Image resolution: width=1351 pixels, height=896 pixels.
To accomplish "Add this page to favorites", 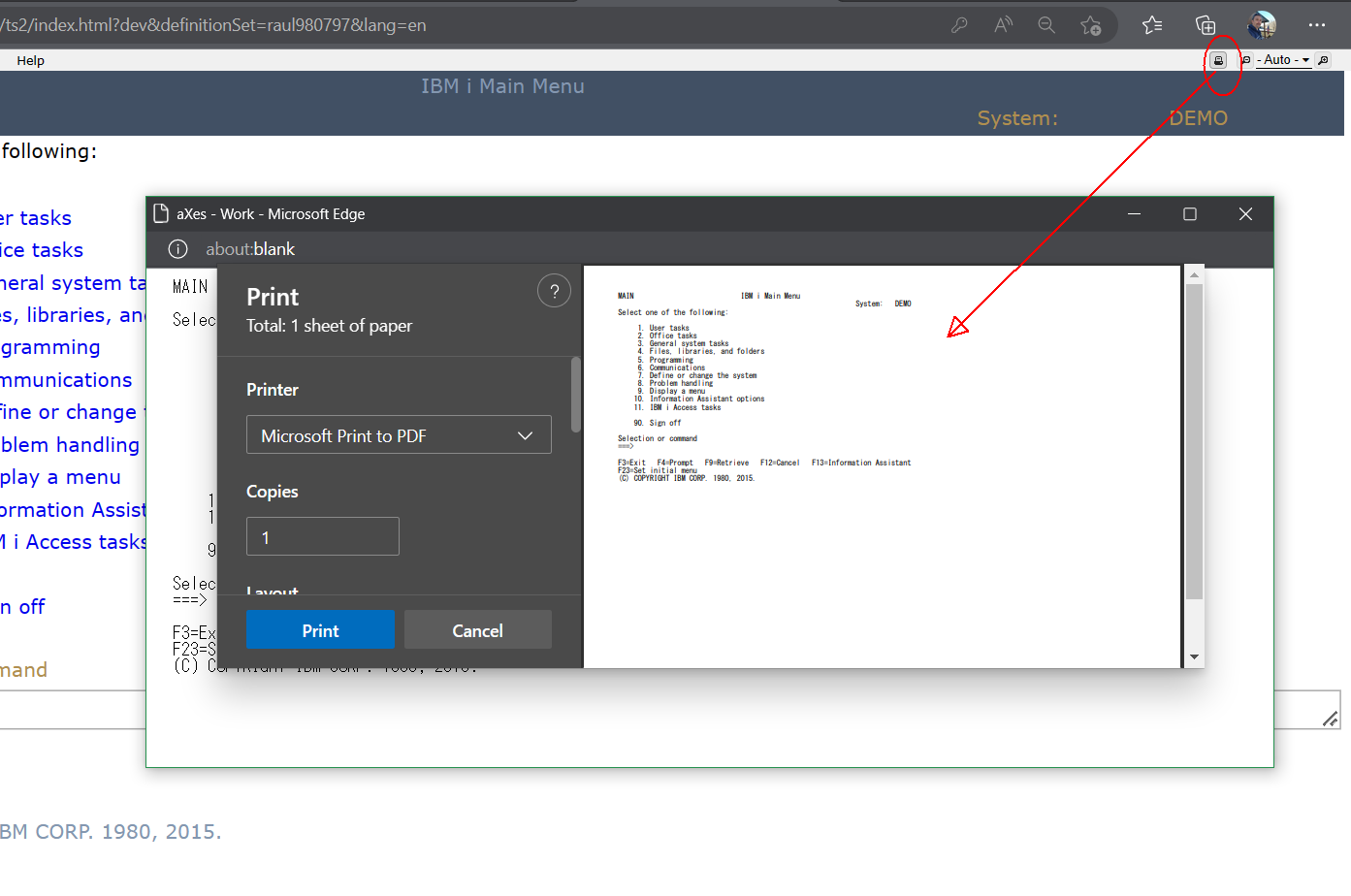I will point(1091,25).
